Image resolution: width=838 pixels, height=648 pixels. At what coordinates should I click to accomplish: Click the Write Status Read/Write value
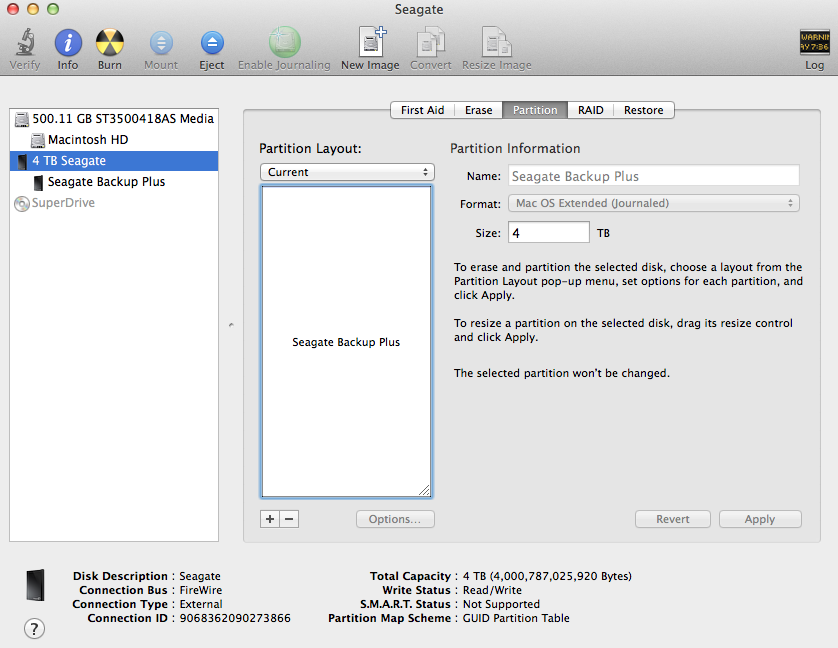pos(492,590)
